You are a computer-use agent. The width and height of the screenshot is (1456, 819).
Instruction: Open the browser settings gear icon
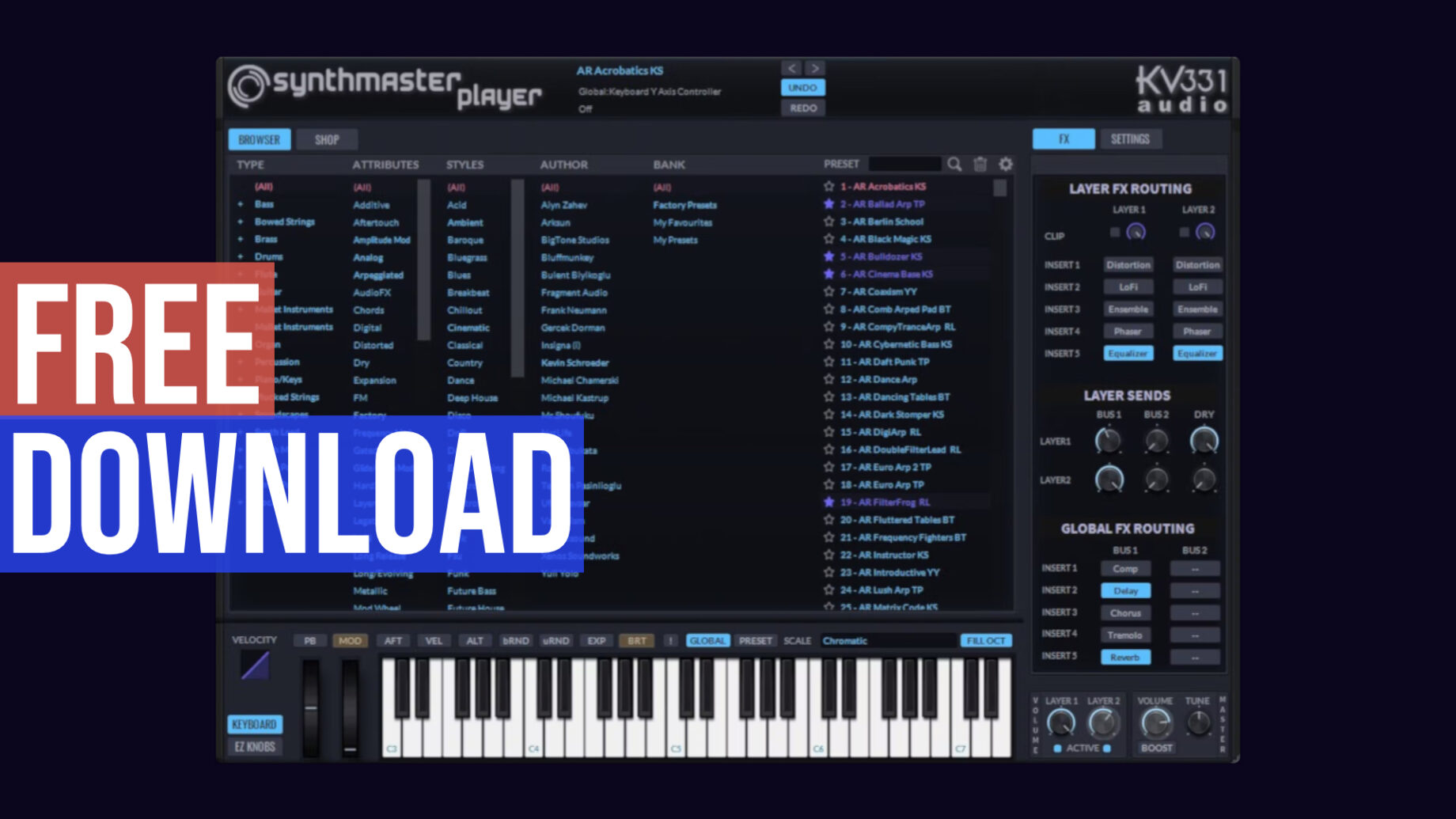[1005, 164]
